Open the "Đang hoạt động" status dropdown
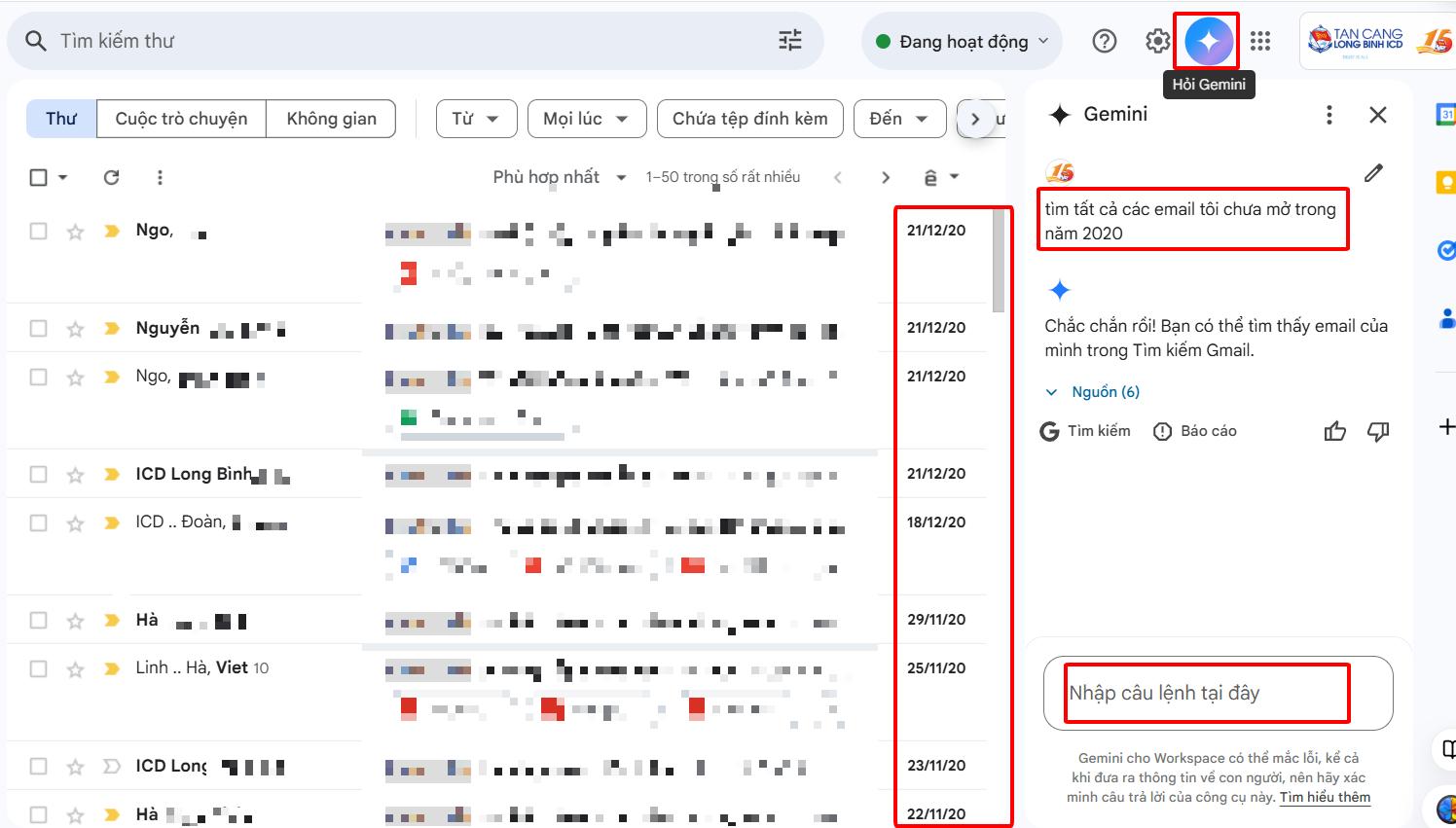Screen dimensions: 1456x828 [962, 41]
